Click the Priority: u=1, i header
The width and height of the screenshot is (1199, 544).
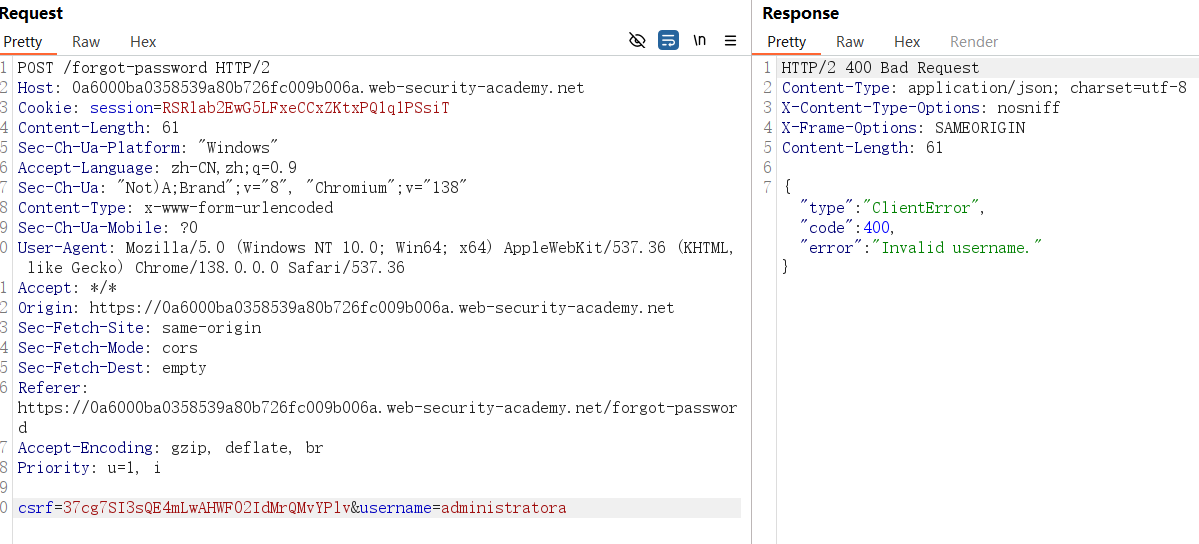point(89,467)
